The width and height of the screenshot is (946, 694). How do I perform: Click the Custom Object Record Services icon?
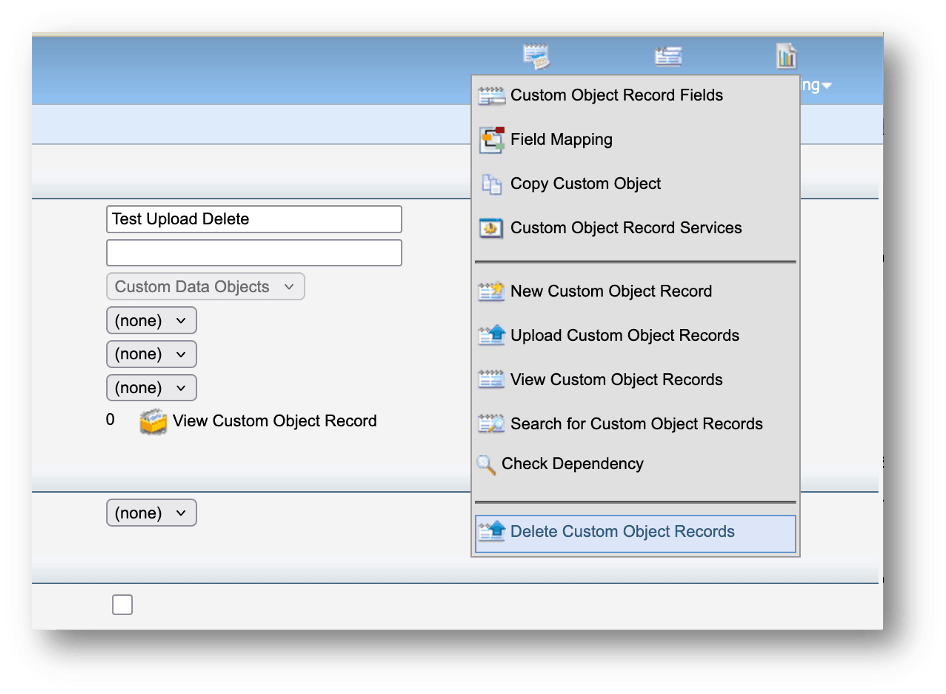tap(491, 229)
